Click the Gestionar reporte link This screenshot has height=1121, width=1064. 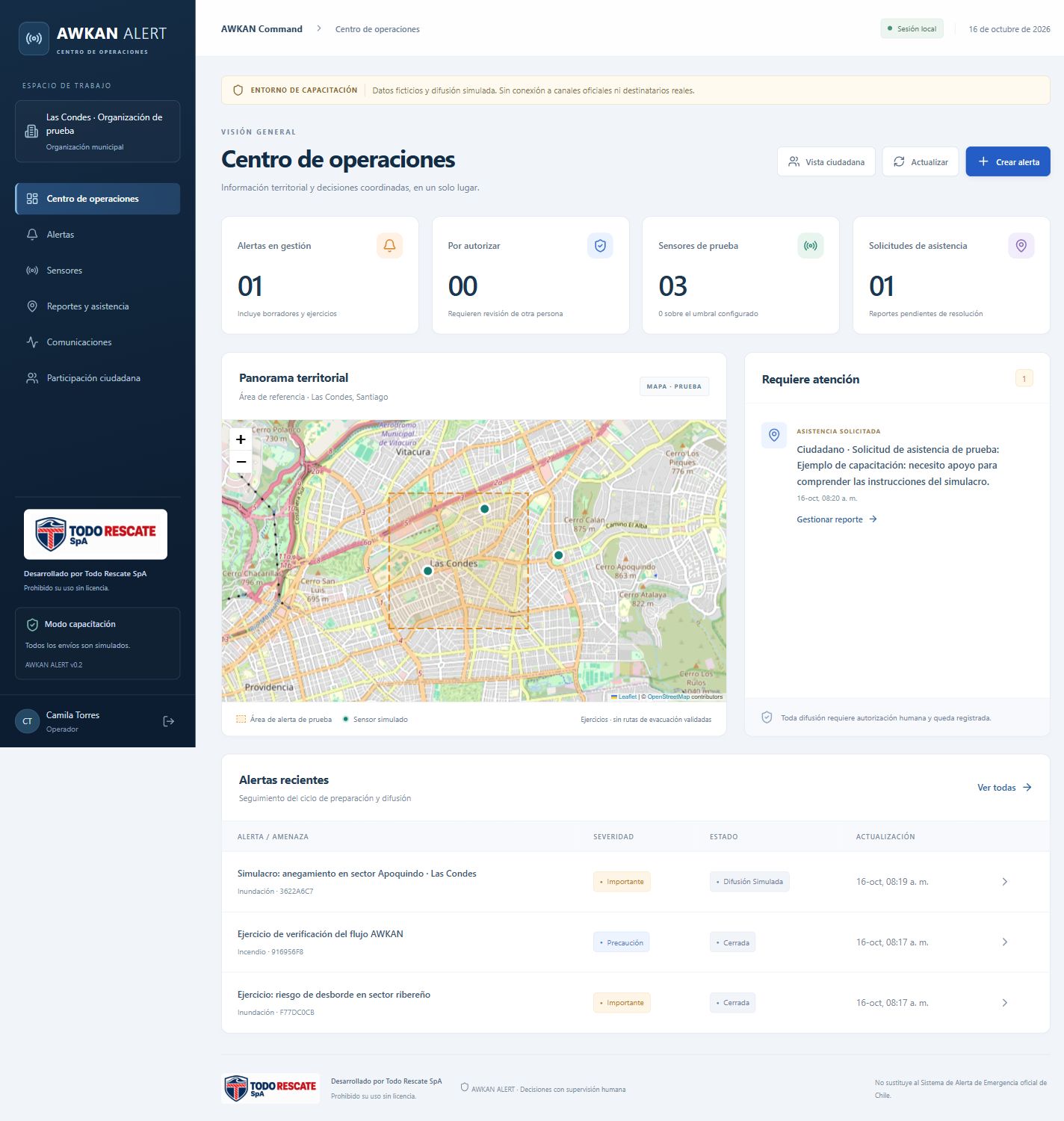837,519
